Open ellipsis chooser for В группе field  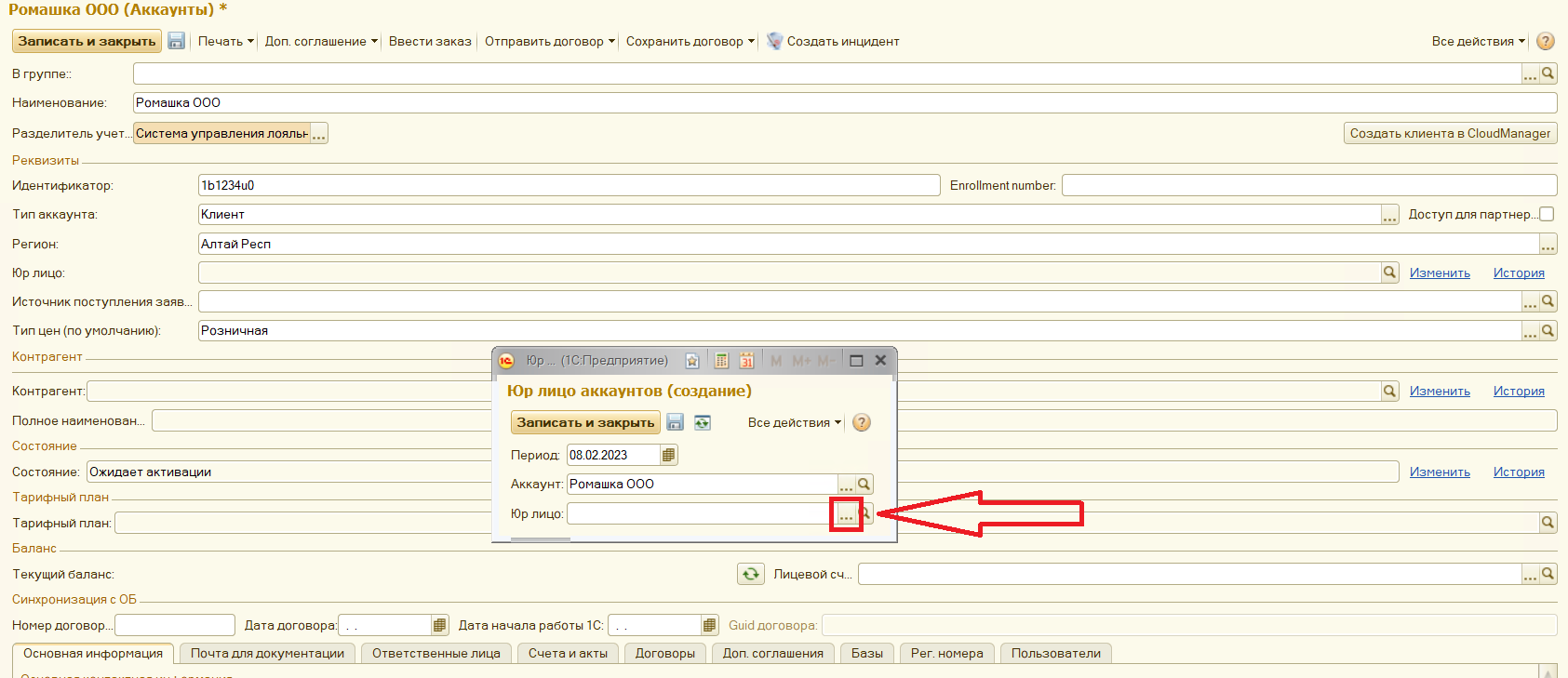[x=1531, y=73]
